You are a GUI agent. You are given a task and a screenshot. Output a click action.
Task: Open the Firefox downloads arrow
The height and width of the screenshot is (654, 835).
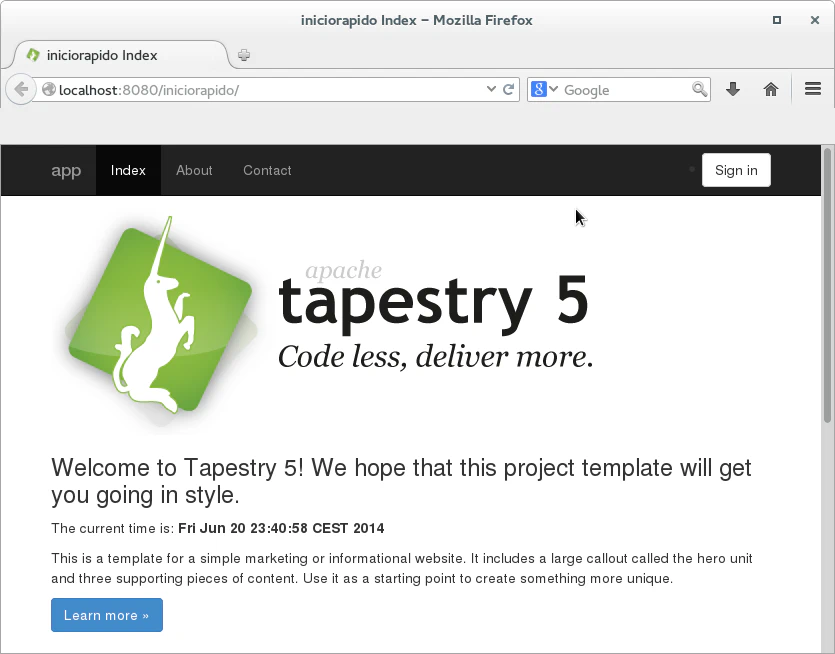[x=733, y=89]
